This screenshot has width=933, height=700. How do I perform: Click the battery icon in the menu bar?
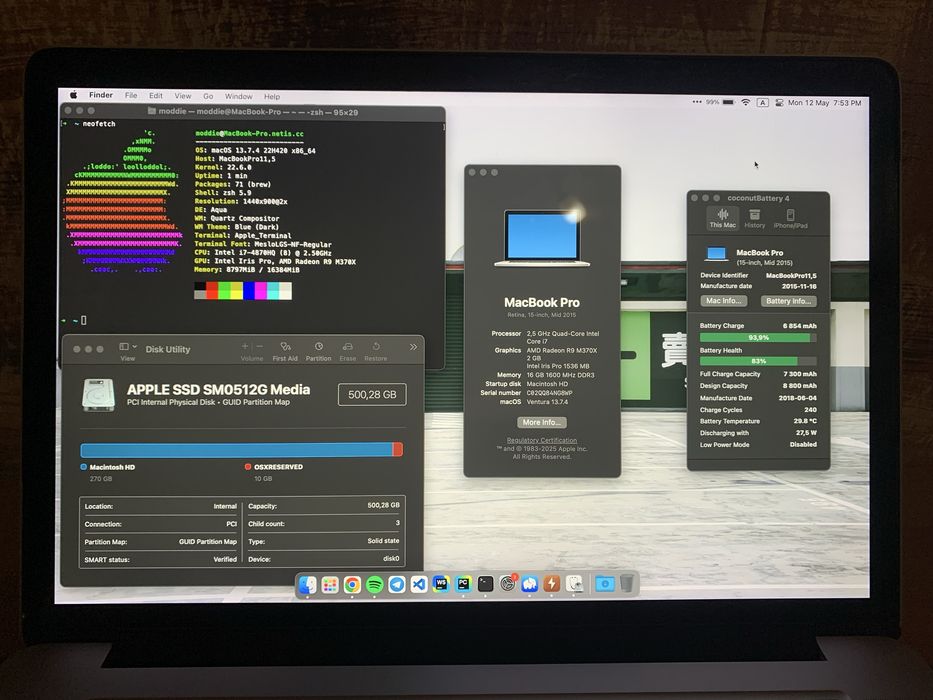[x=729, y=102]
